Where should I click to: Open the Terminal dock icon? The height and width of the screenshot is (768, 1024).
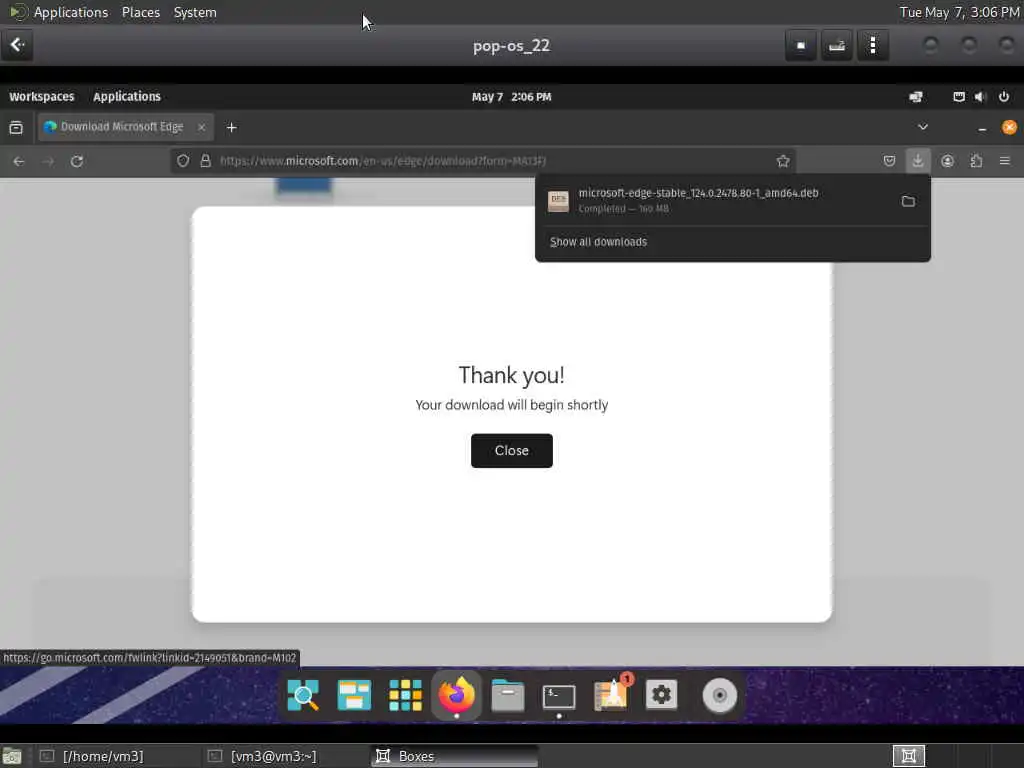(x=559, y=696)
